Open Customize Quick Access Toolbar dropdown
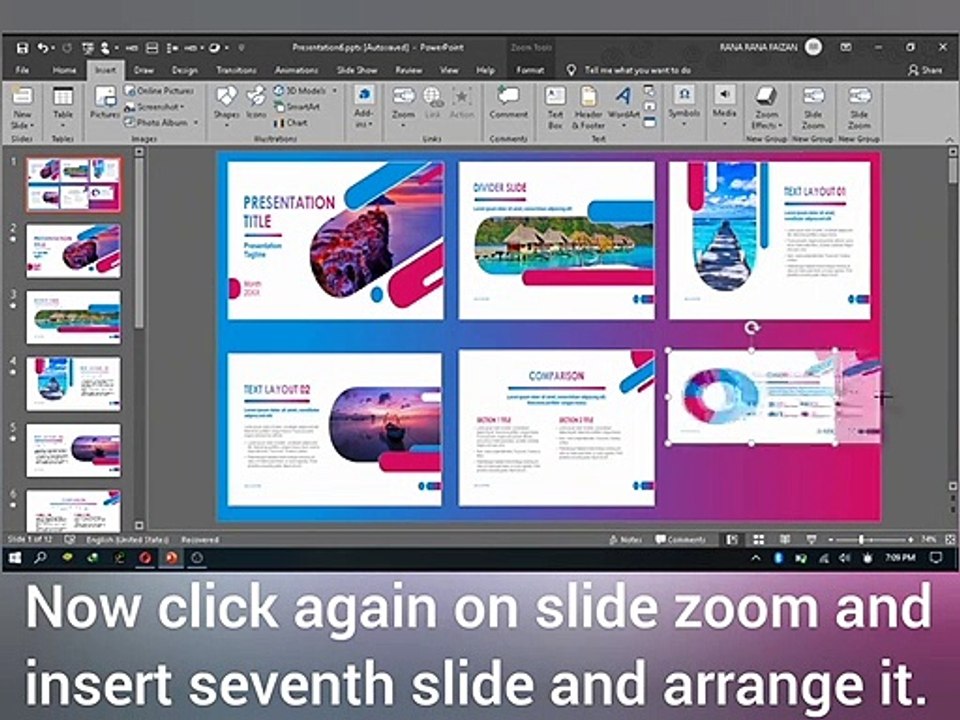The image size is (960, 720). click(241, 48)
